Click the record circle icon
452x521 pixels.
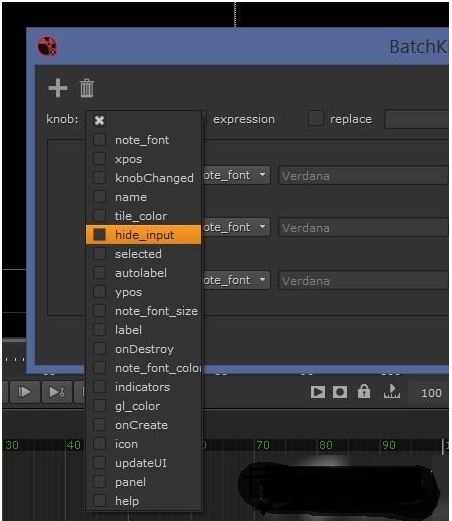pyautogui.click(x=340, y=392)
